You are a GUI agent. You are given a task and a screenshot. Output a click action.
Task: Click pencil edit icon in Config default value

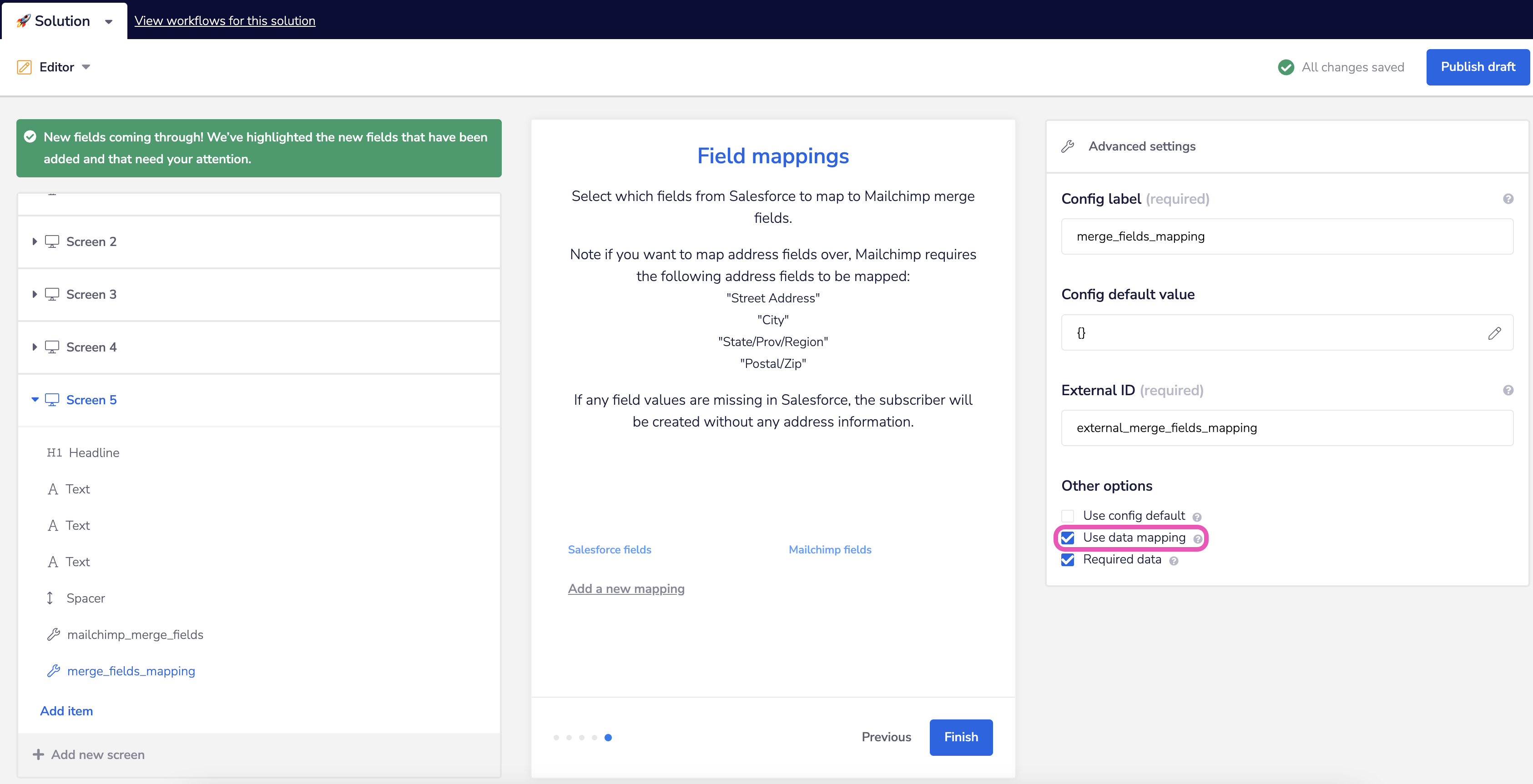point(1494,333)
